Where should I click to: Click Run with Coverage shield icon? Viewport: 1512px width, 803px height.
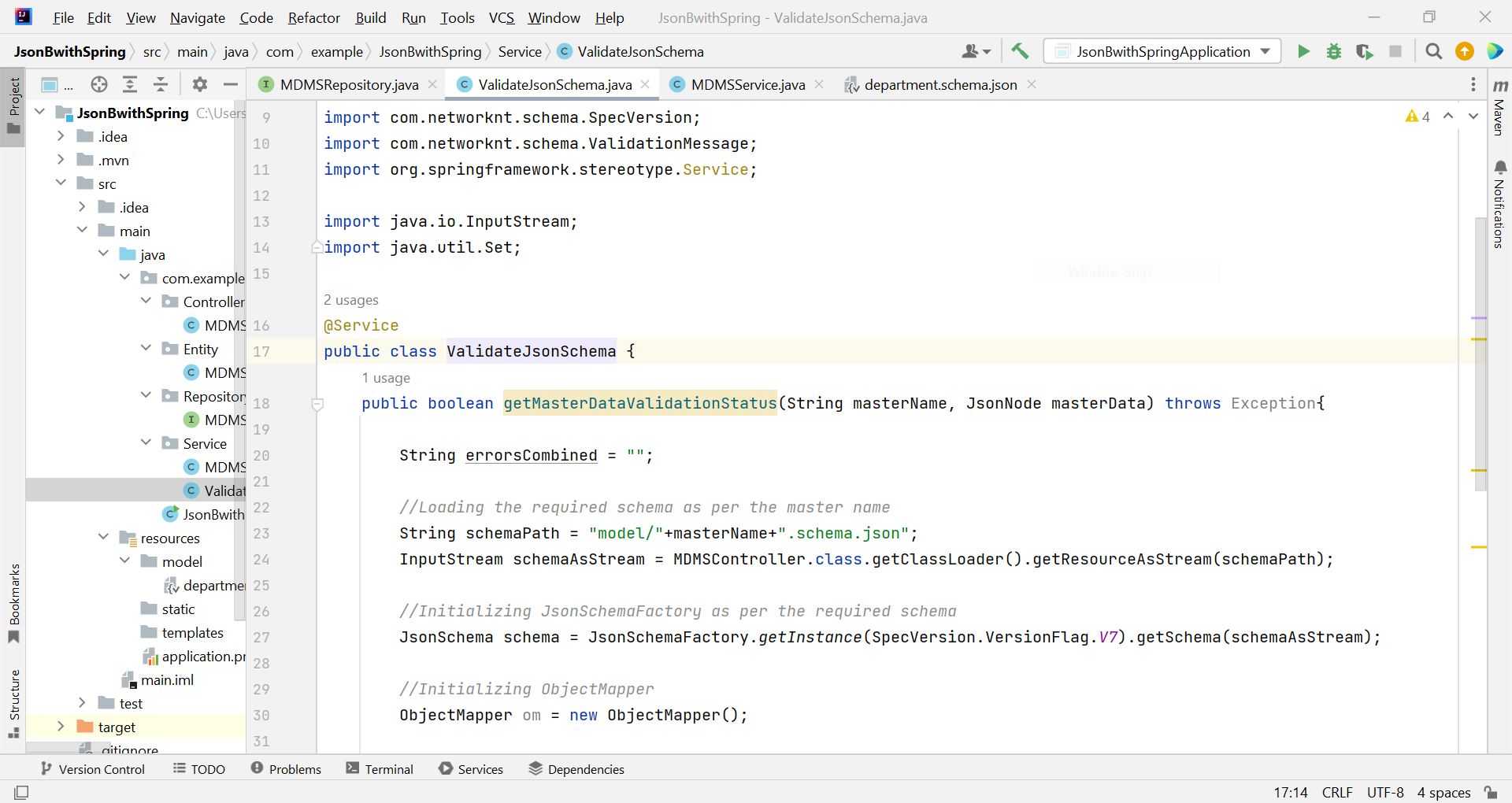(1365, 52)
